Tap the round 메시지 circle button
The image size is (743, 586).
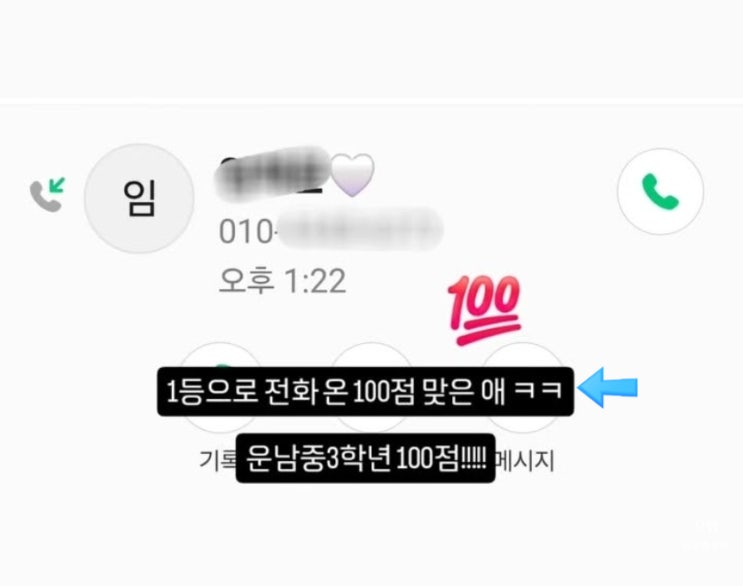click(x=523, y=387)
